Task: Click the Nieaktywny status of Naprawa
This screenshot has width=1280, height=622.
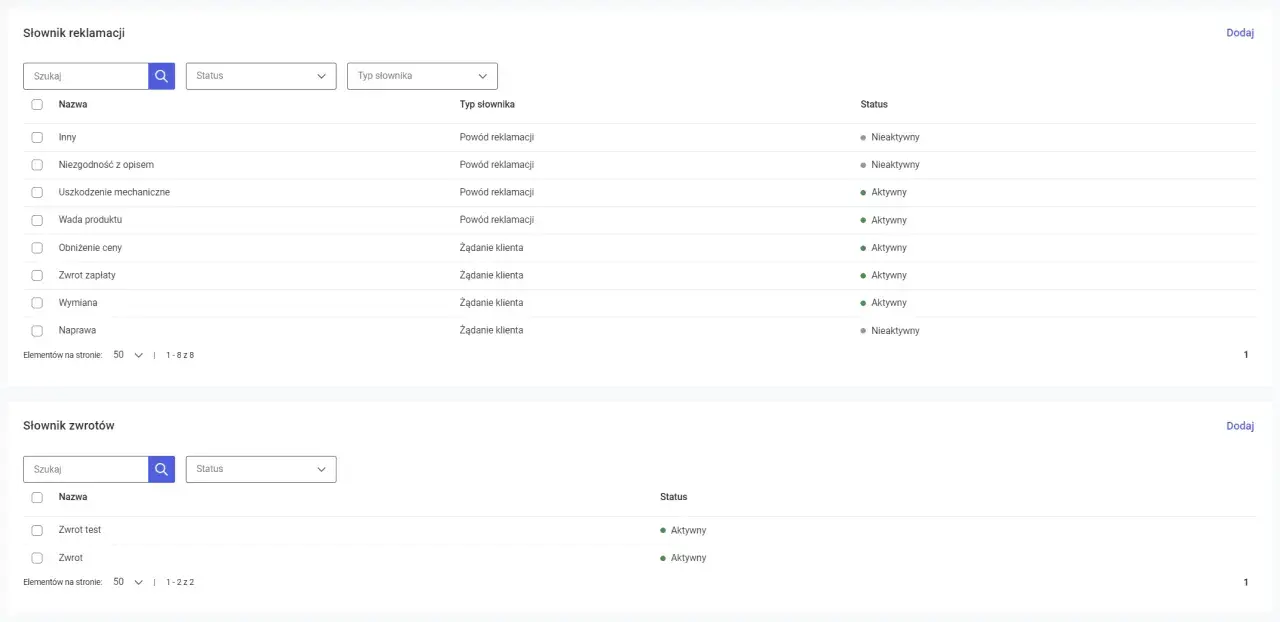Action: (890, 330)
